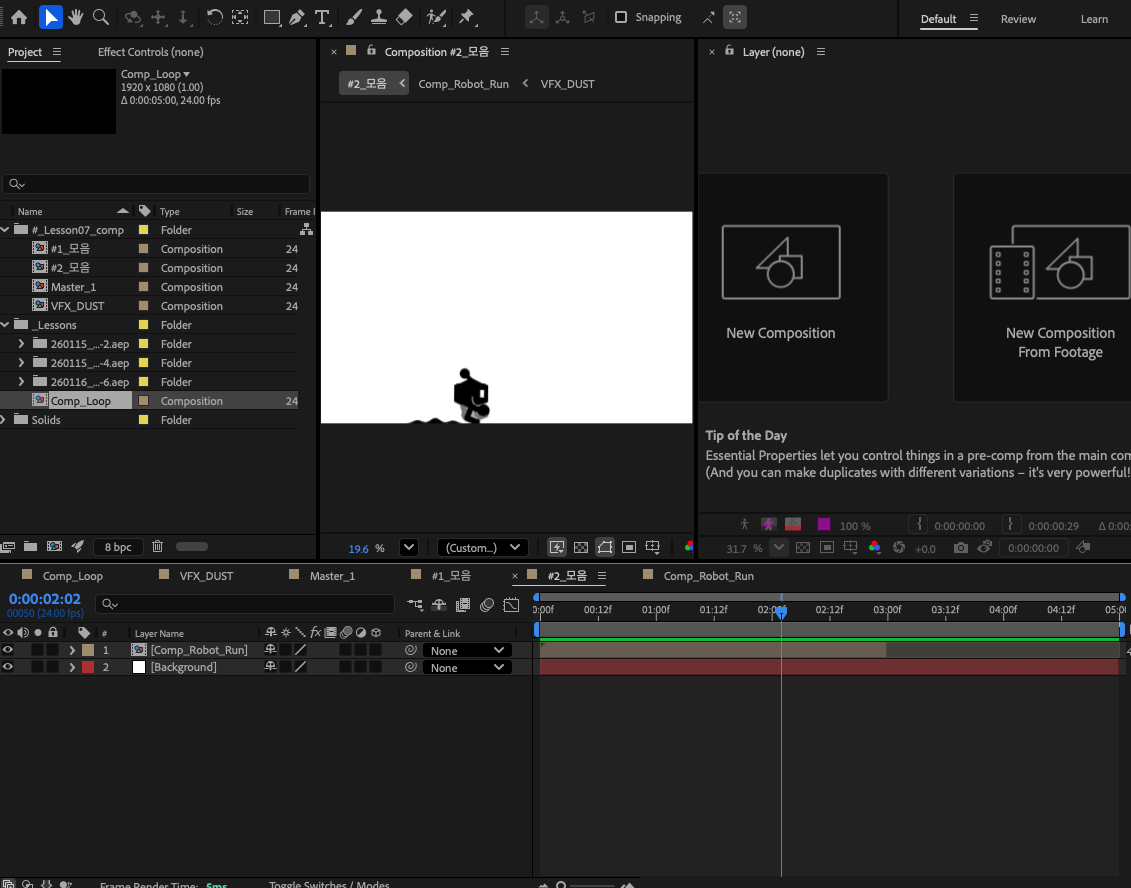Viewport: 1131px width, 888px height.
Task: Open magnification ratio dropdown in Composition viewer
Action: coord(409,548)
